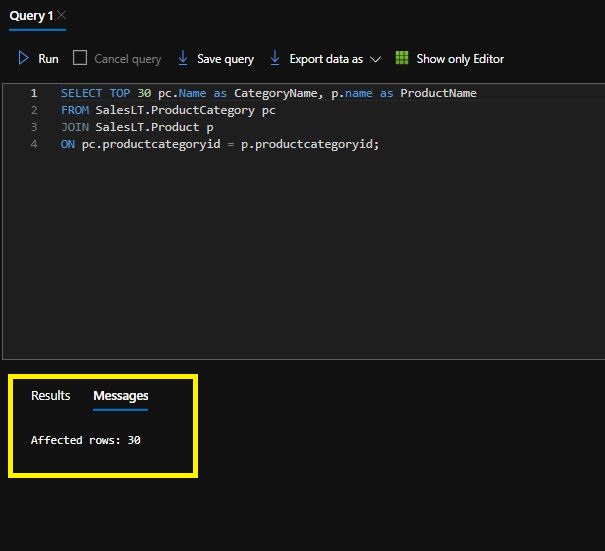Place cursor in SELECT TOP 30 line
605x551 pixels.
tap(269, 93)
